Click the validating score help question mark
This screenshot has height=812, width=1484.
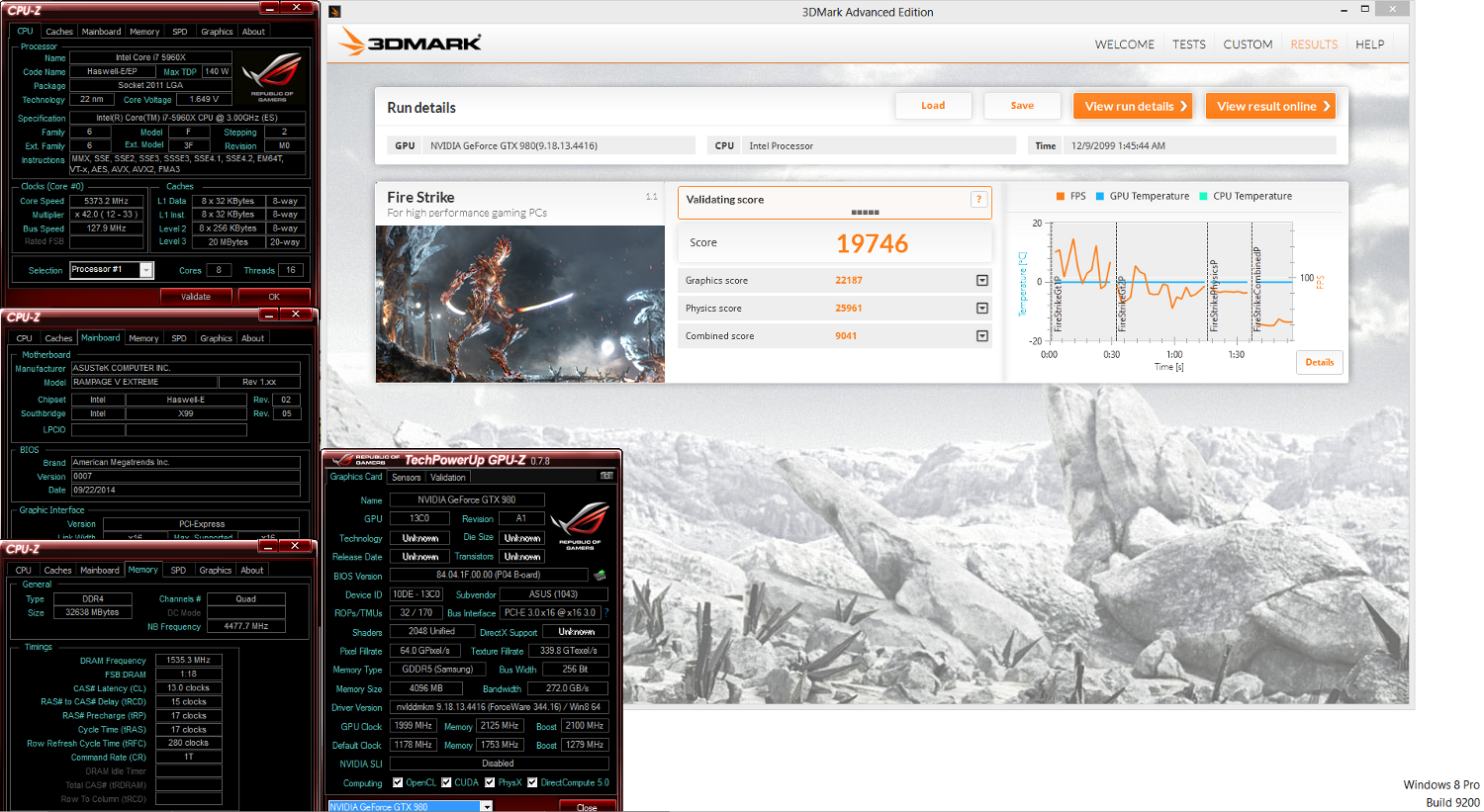point(978,199)
